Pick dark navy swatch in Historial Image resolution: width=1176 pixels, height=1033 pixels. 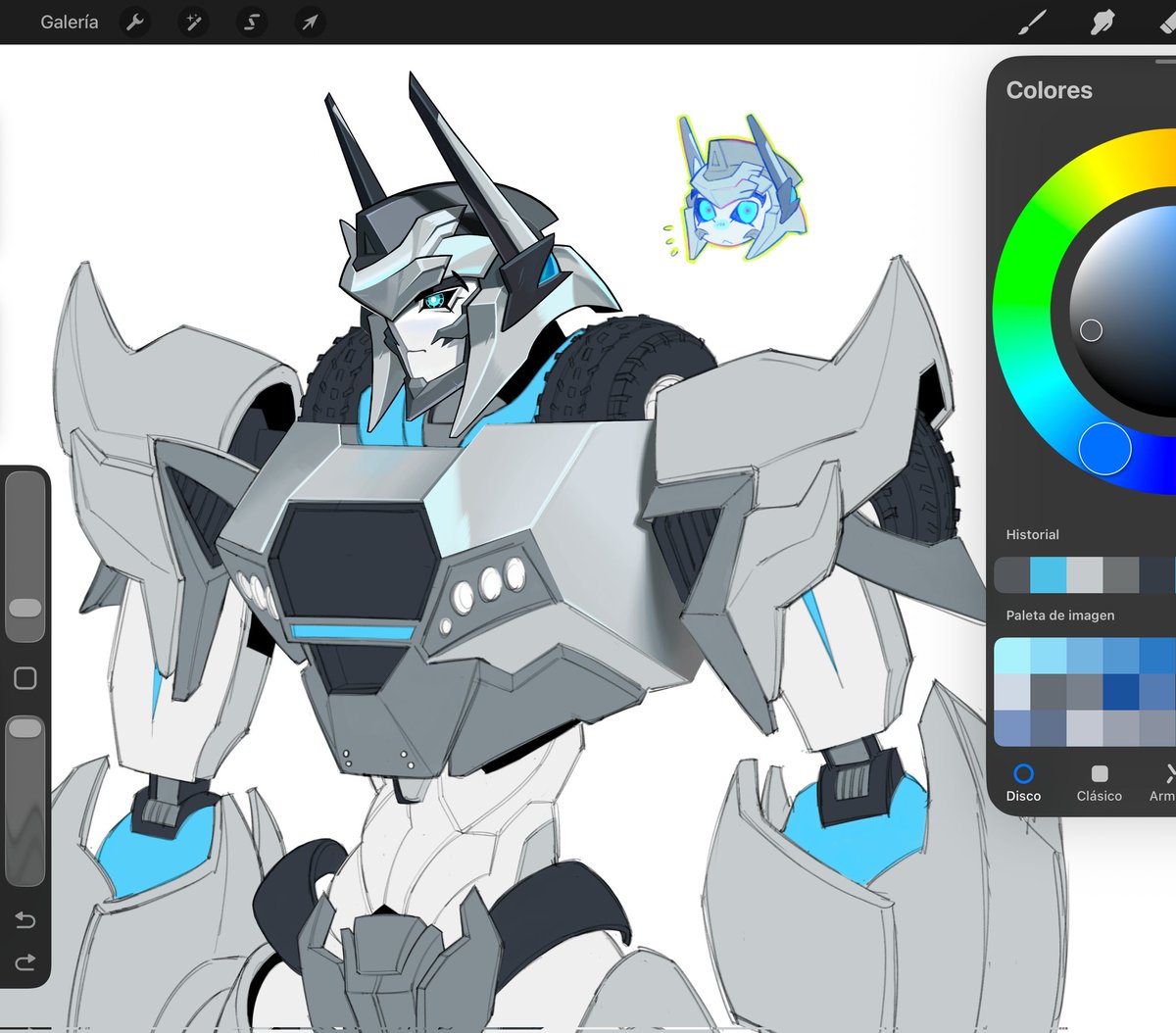click(x=1157, y=575)
